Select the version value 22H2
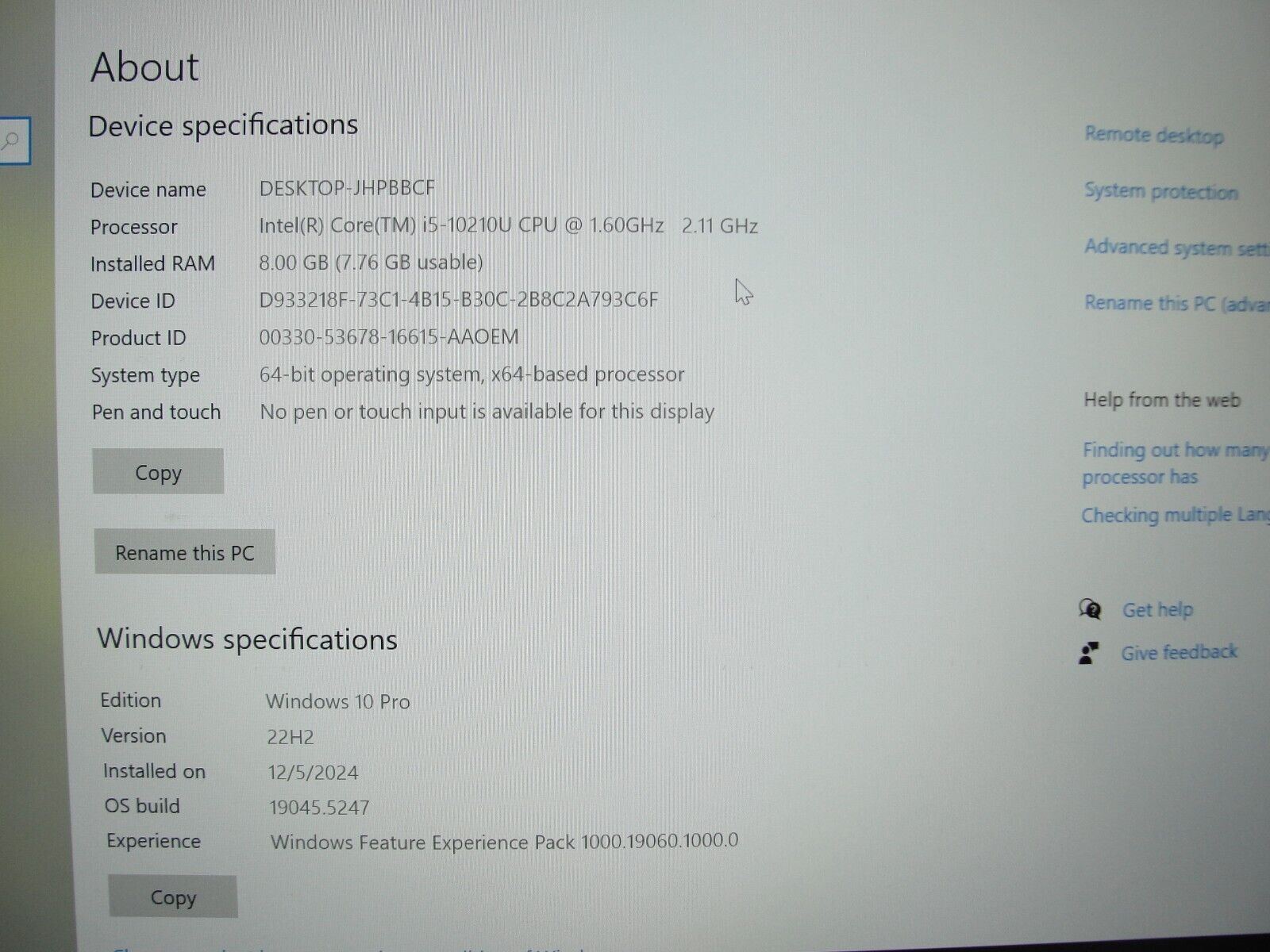The image size is (1270, 952). (x=291, y=737)
